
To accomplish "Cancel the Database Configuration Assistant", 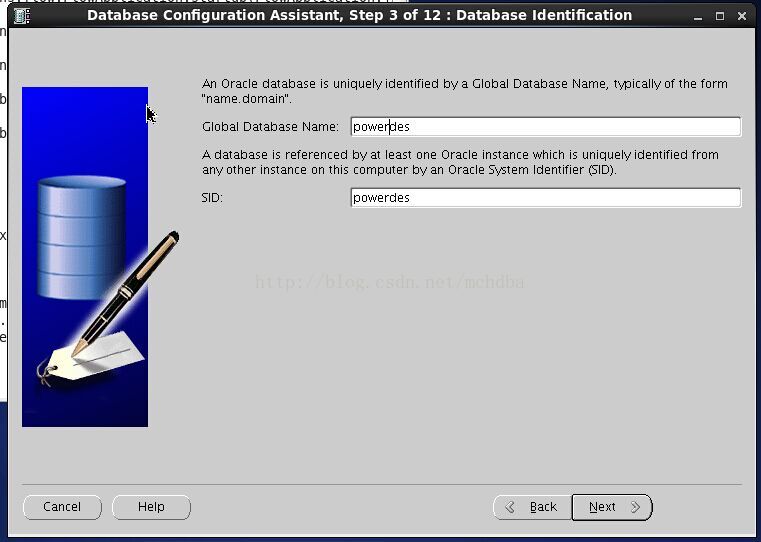I will pyautogui.click(x=62, y=507).
